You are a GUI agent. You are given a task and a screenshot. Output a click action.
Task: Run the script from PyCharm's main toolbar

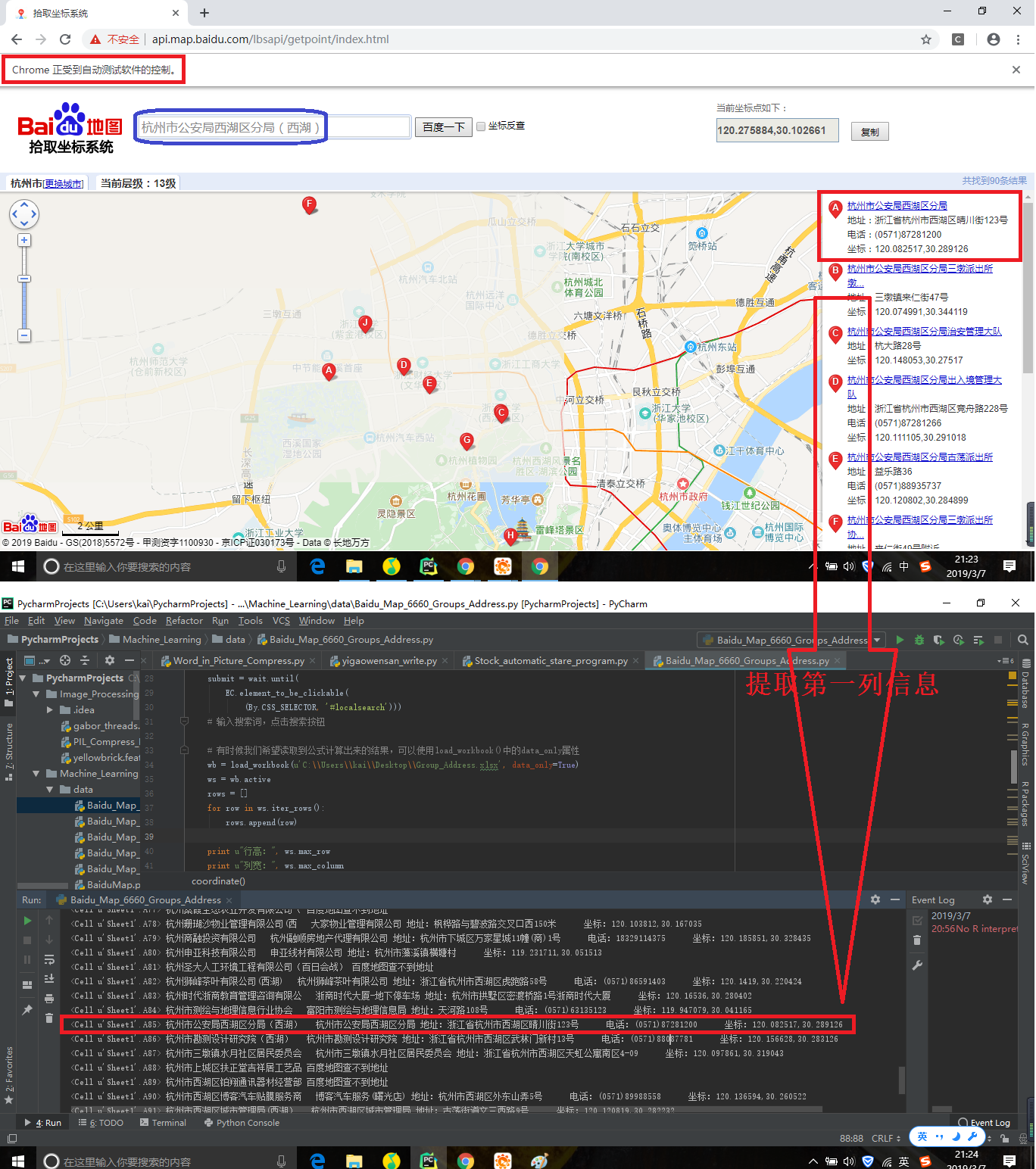pyautogui.click(x=900, y=640)
